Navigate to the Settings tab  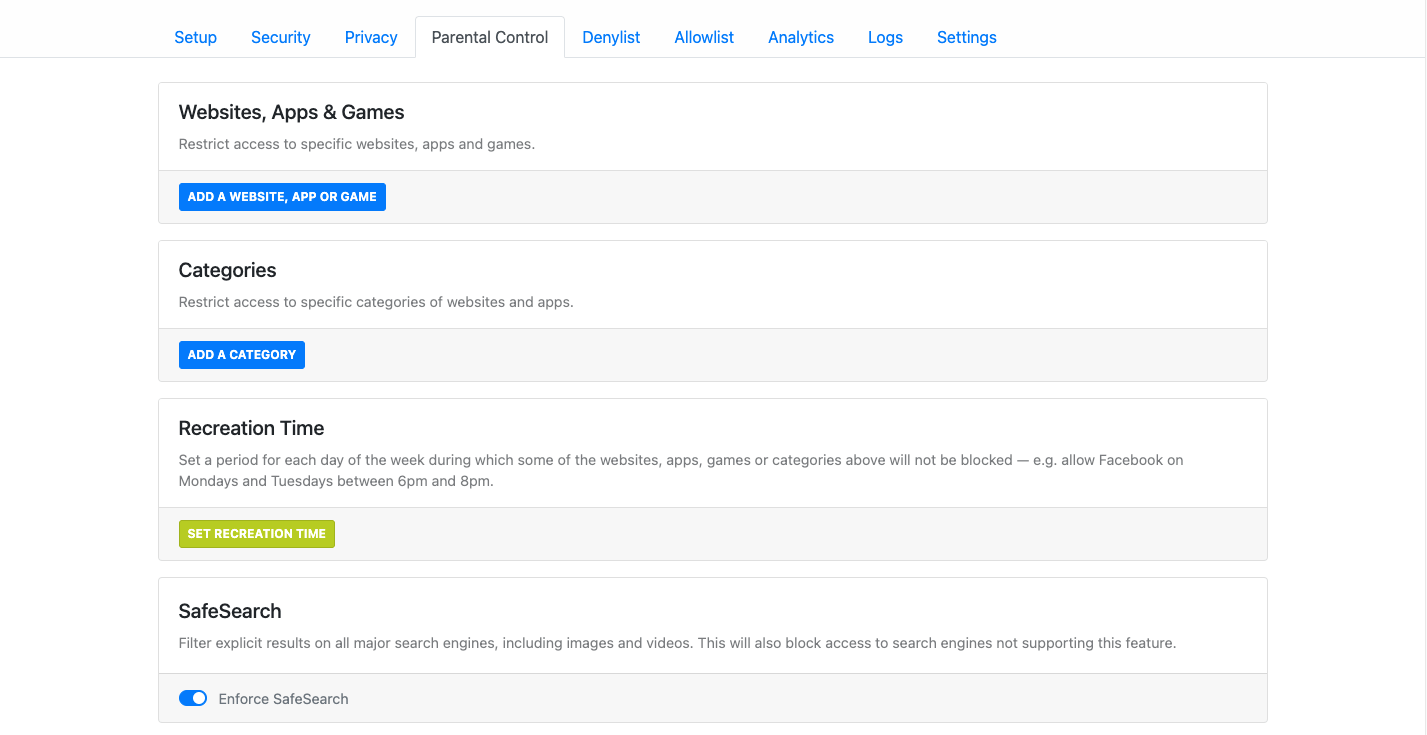point(966,37)
